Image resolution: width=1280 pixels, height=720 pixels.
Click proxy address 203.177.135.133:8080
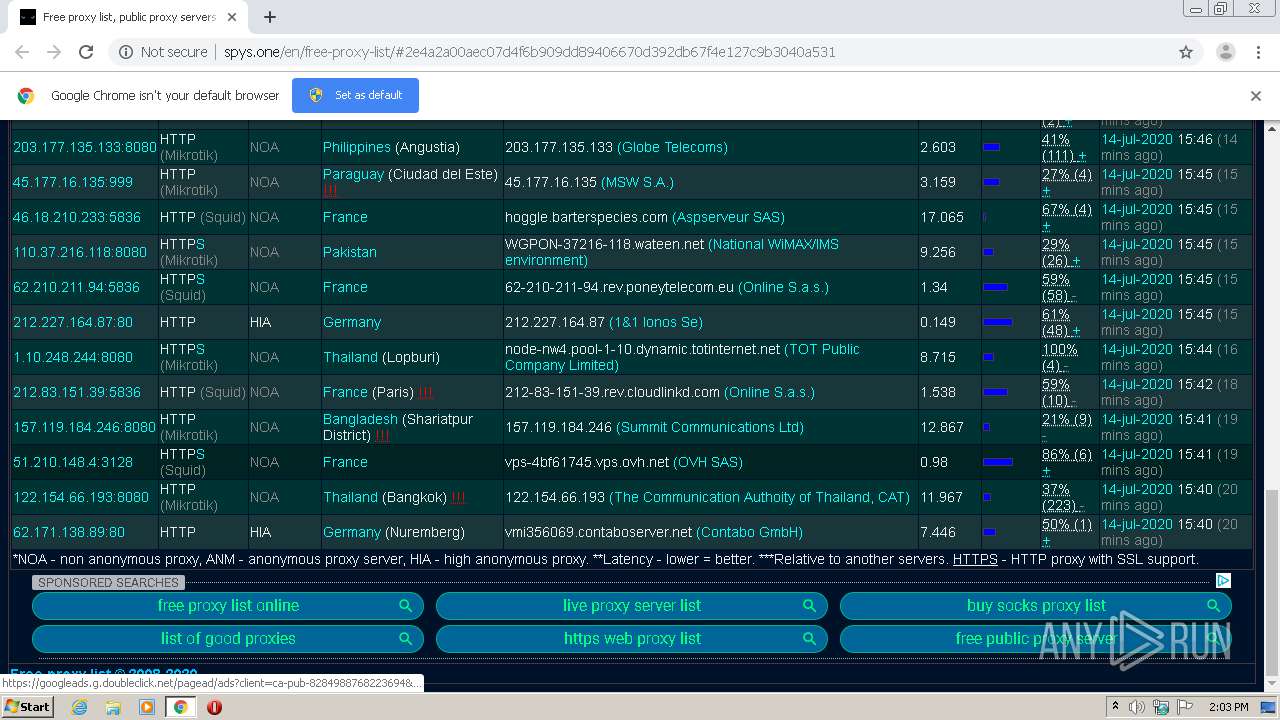tap(85, 147)
